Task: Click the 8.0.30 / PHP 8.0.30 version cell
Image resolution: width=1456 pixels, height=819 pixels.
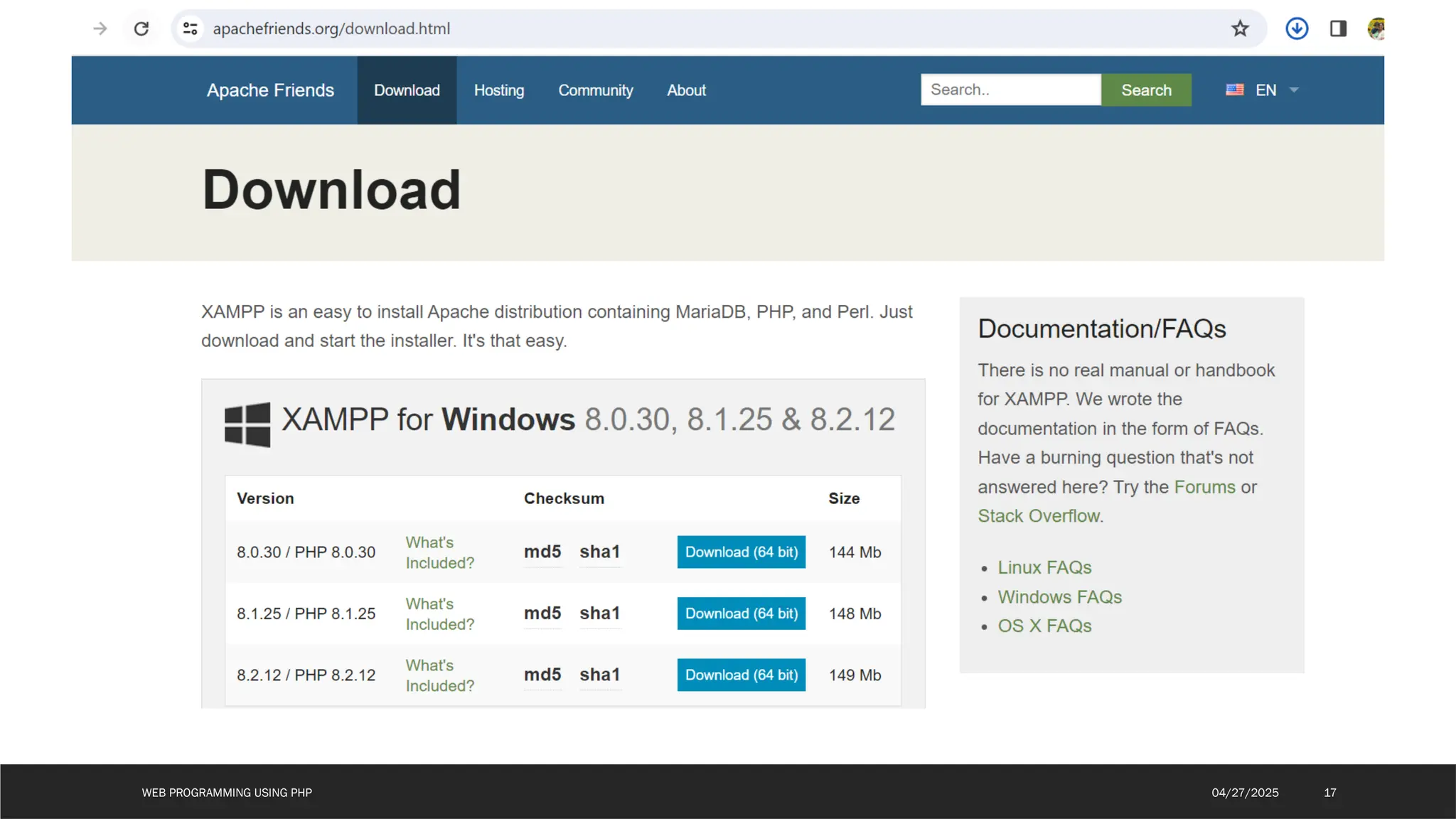Action: click(306, 552)
